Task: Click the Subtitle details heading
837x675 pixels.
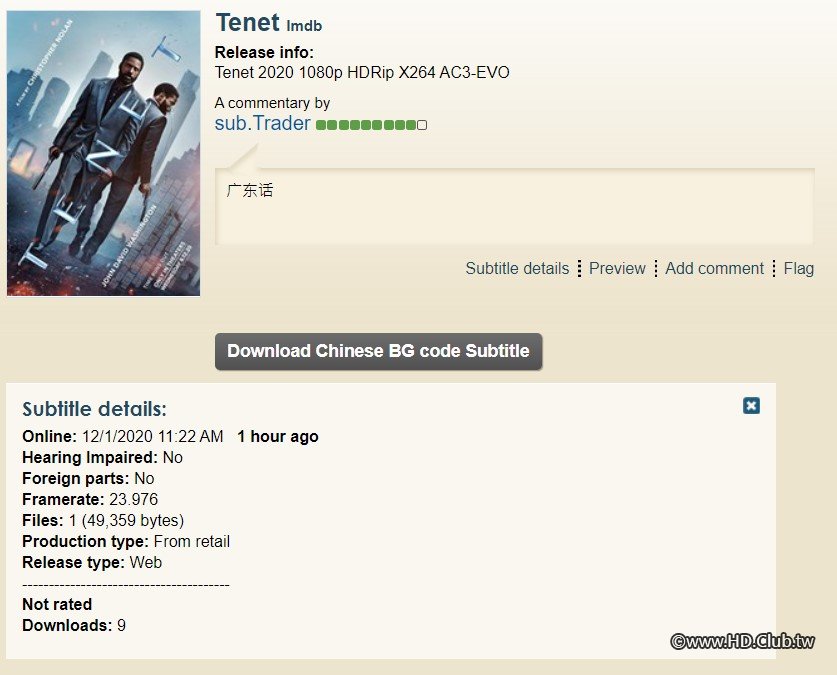Action: [94, 409]
